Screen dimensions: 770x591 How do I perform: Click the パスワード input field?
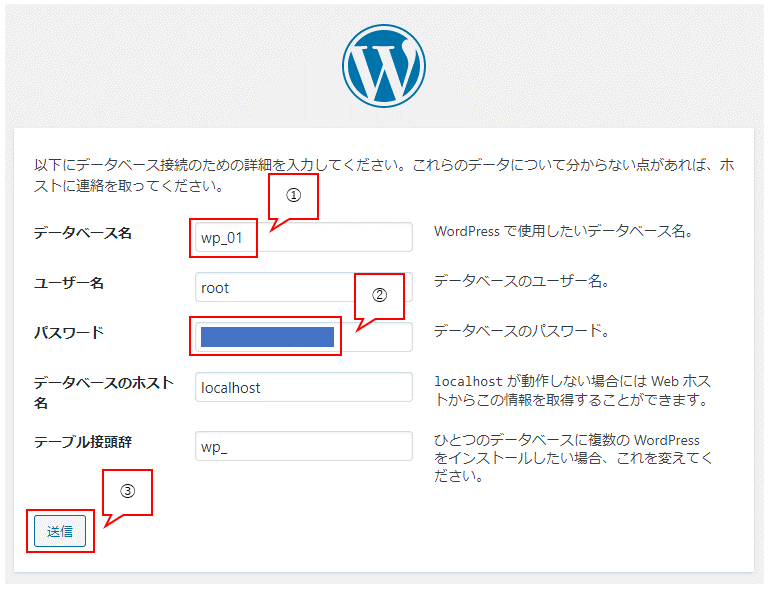303,337
